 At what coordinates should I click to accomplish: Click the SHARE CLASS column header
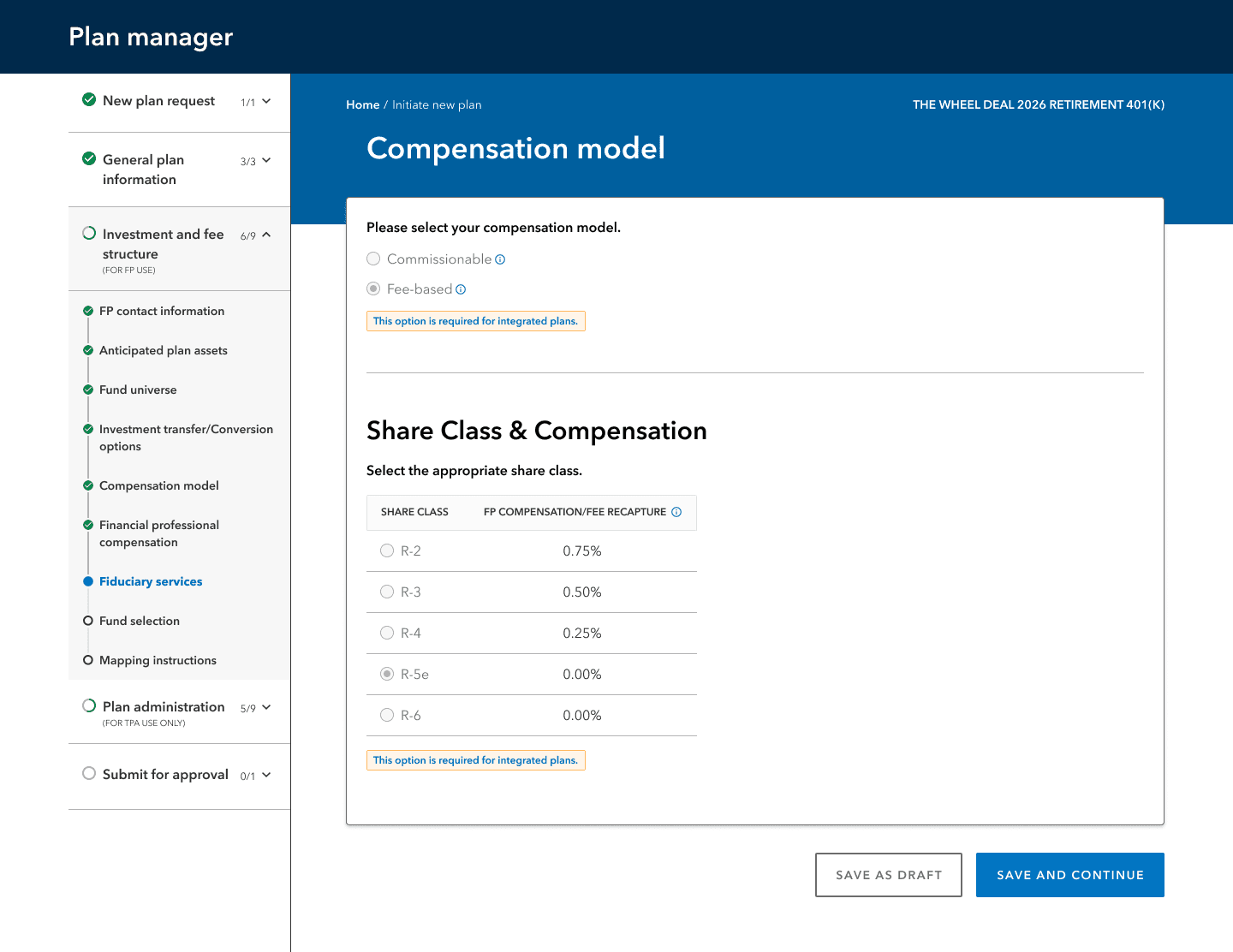(x=414, y=512)
